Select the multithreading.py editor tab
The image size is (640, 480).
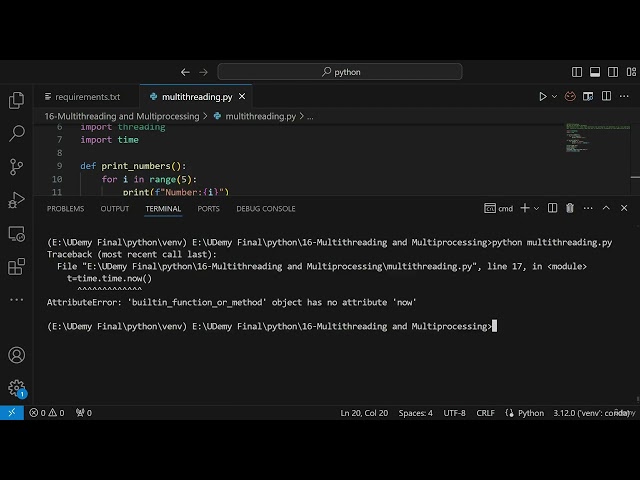point(197,97)
